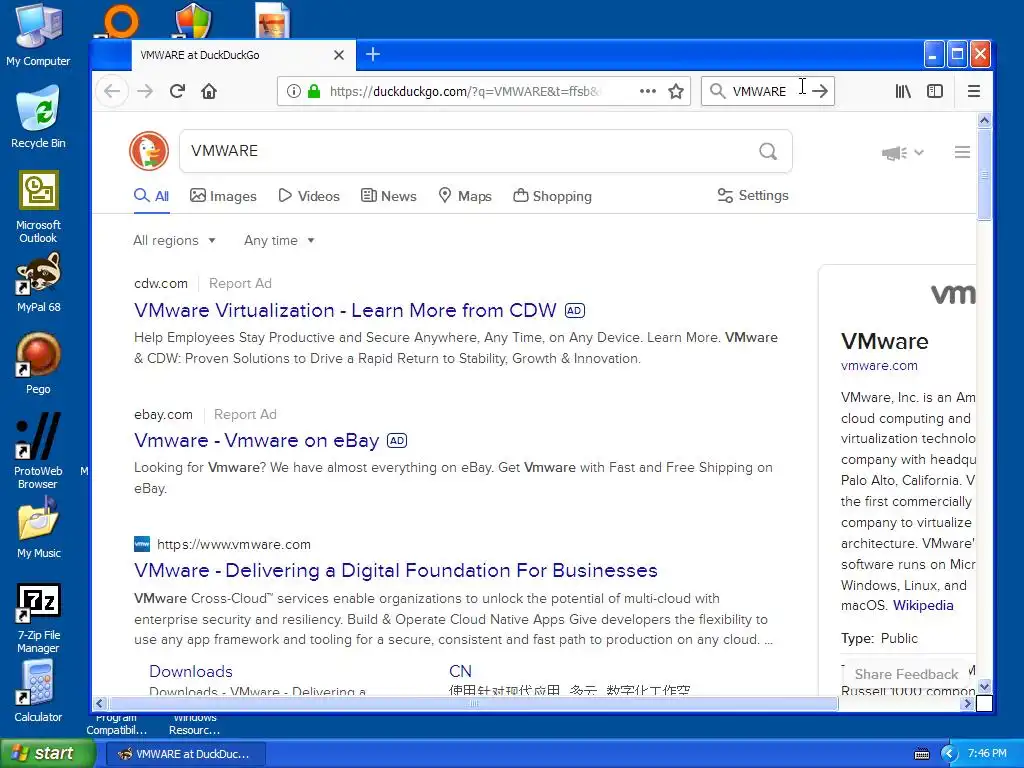The image size is (1024, 768).
Task: Open DuckDuckGo side hamburger menu
Action: coord(962,152)
